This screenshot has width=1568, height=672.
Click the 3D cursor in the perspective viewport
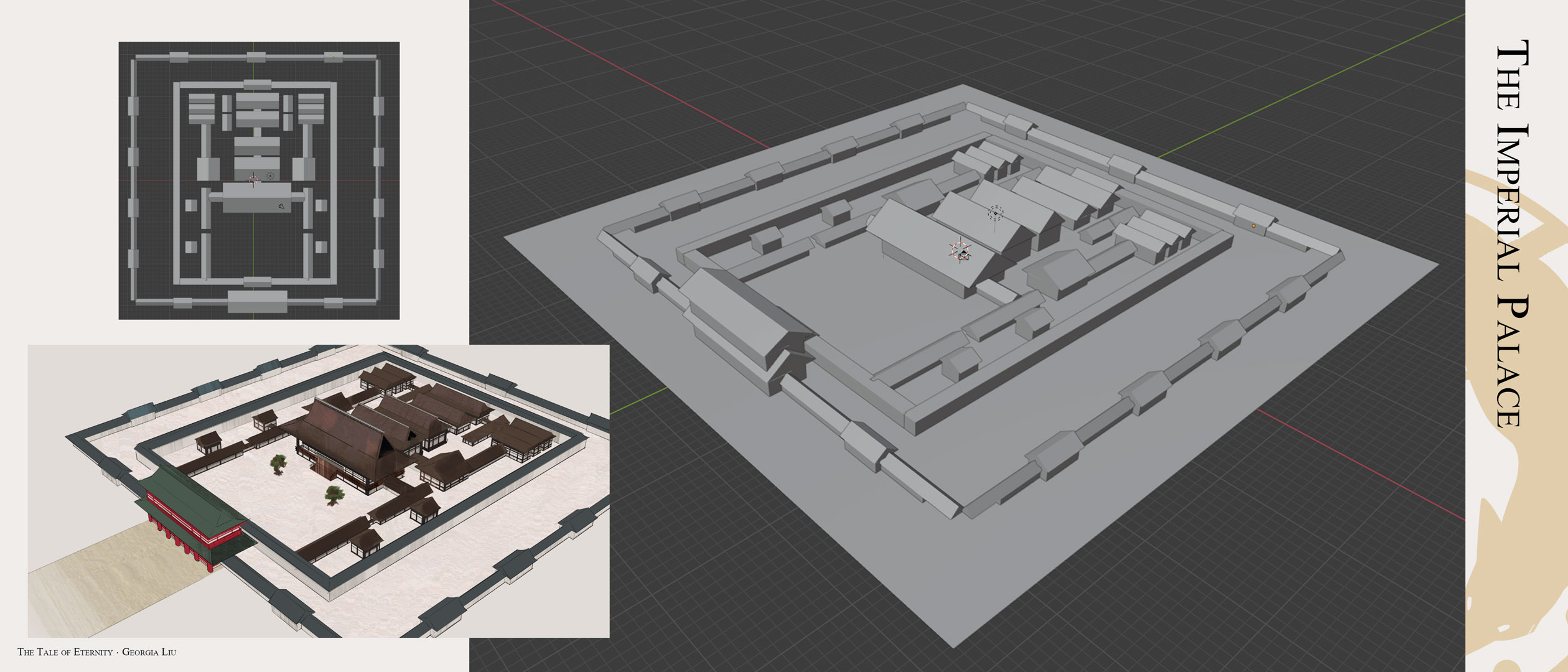tap(960, 251)
